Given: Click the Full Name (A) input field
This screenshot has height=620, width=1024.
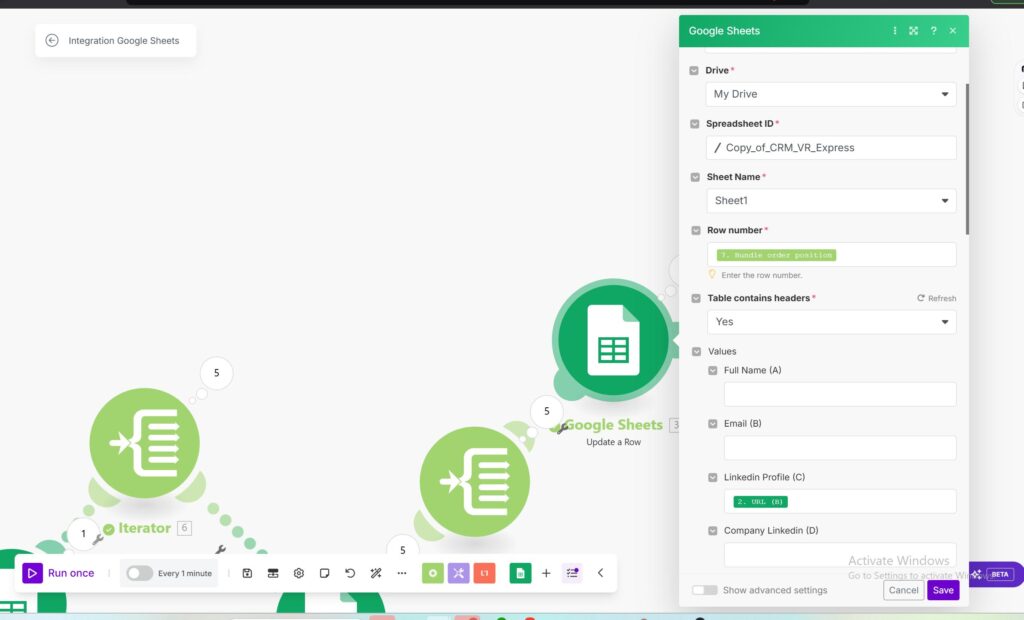Looking at the screenshot, I should click(840, 395).
